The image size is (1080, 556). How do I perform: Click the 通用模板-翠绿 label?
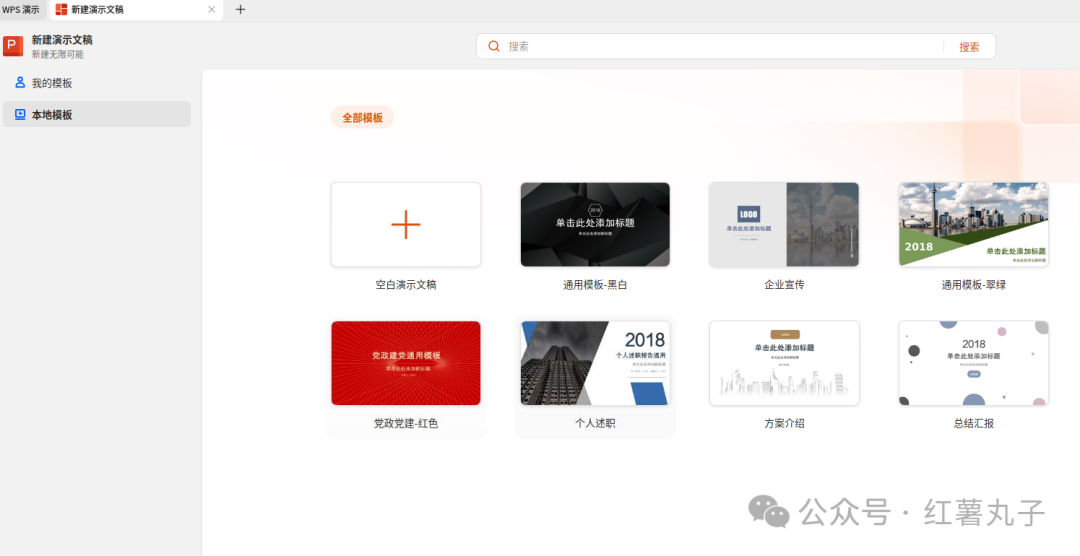[x=974, y=285]
